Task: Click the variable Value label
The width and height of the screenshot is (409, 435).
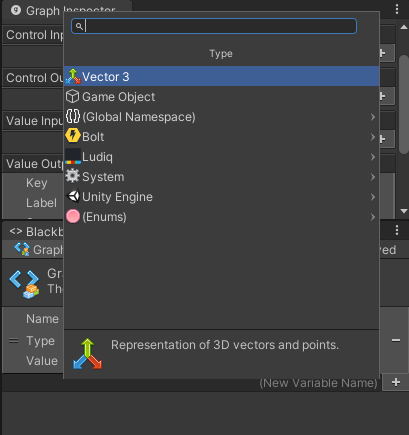Action: click(42, 361)
